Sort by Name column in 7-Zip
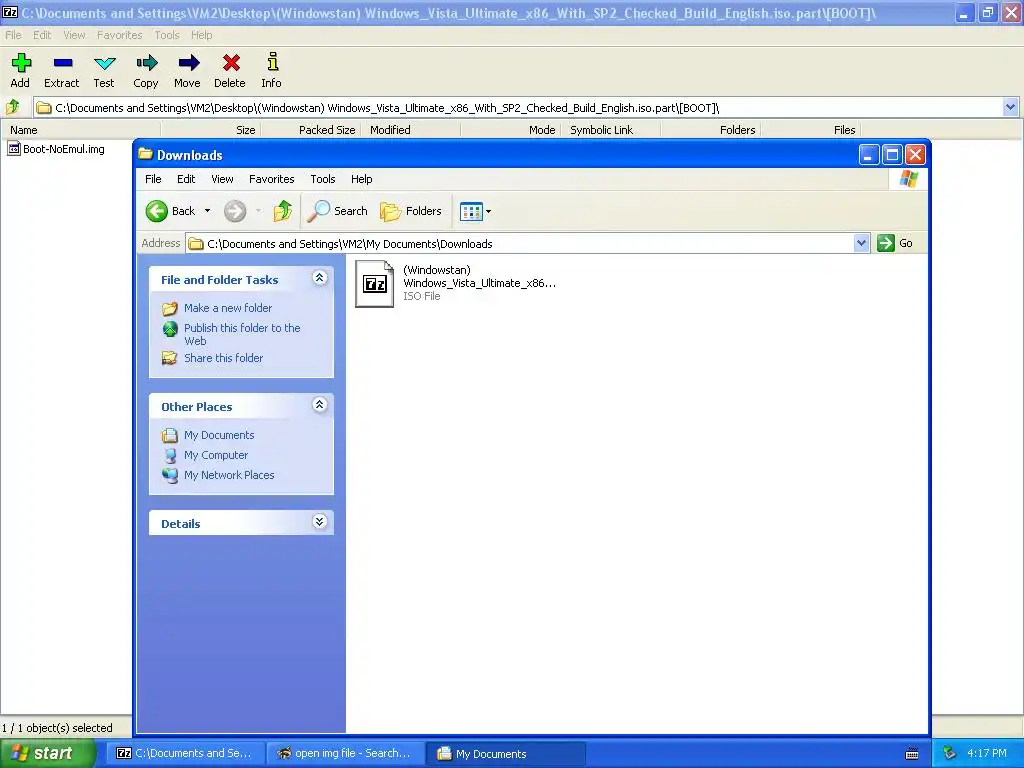 80,130
